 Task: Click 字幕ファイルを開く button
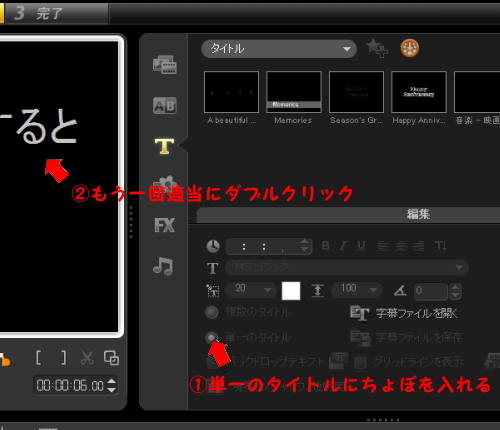click(404, 313)
